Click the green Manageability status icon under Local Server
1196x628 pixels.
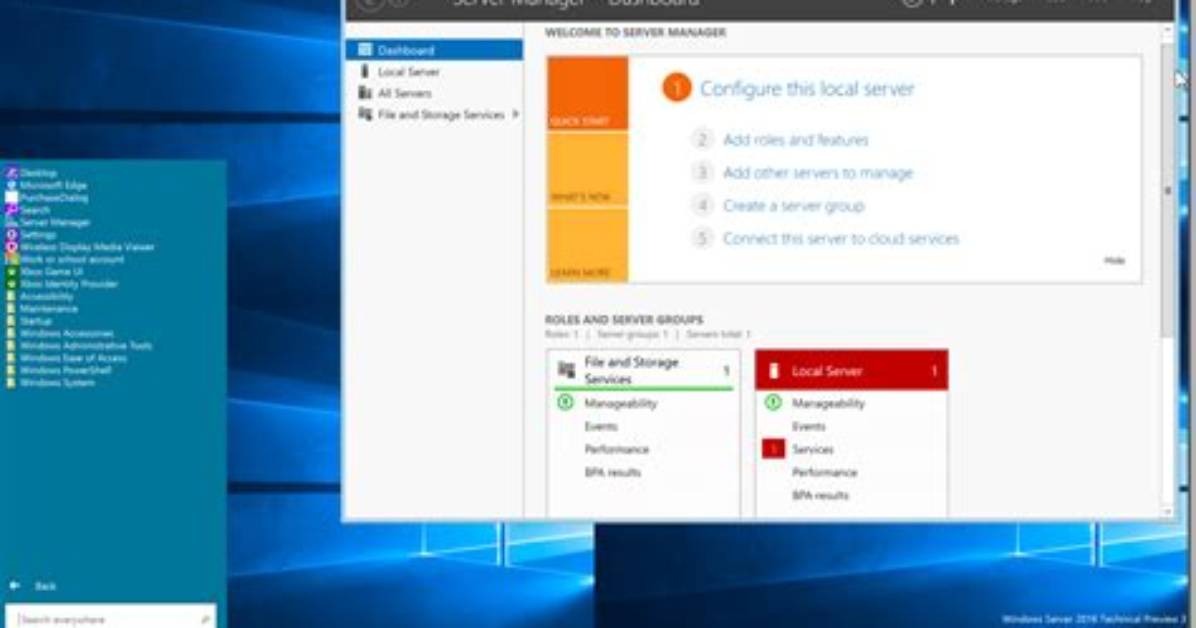(x=773, y=402)
